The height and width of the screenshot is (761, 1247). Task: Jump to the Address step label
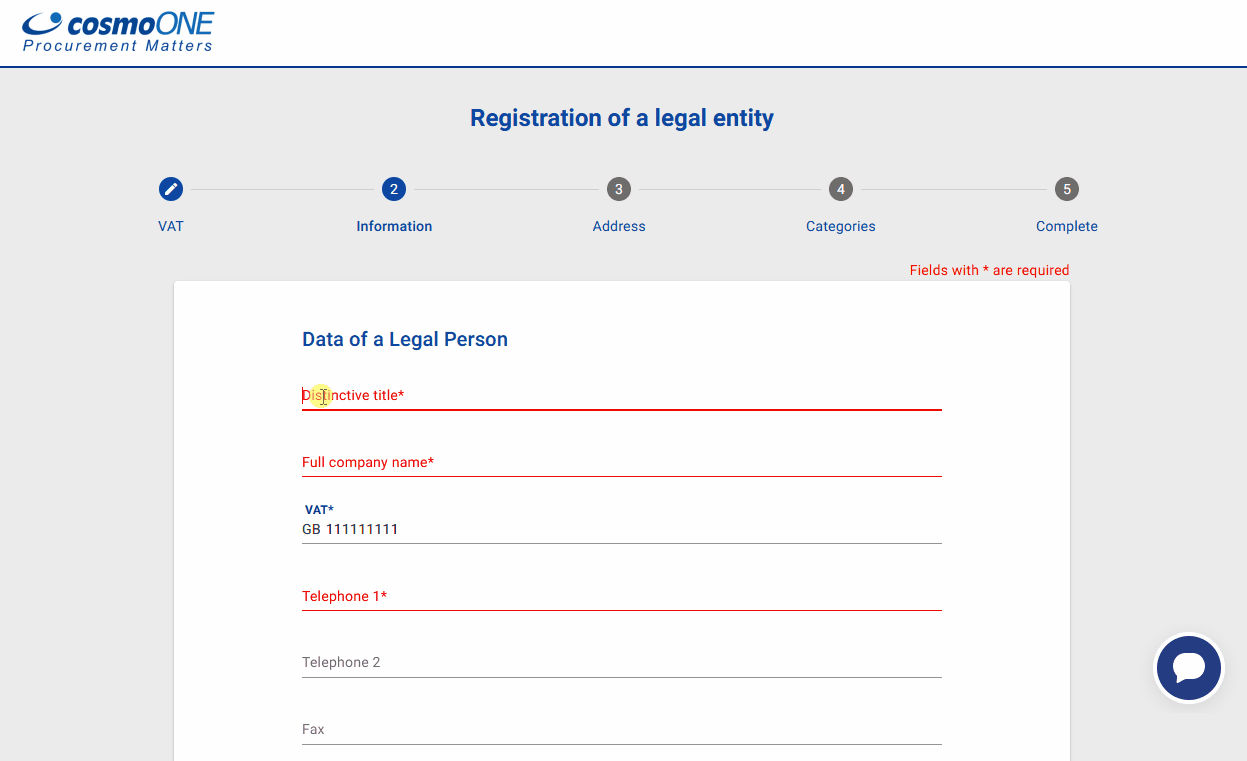coord(619,226)
